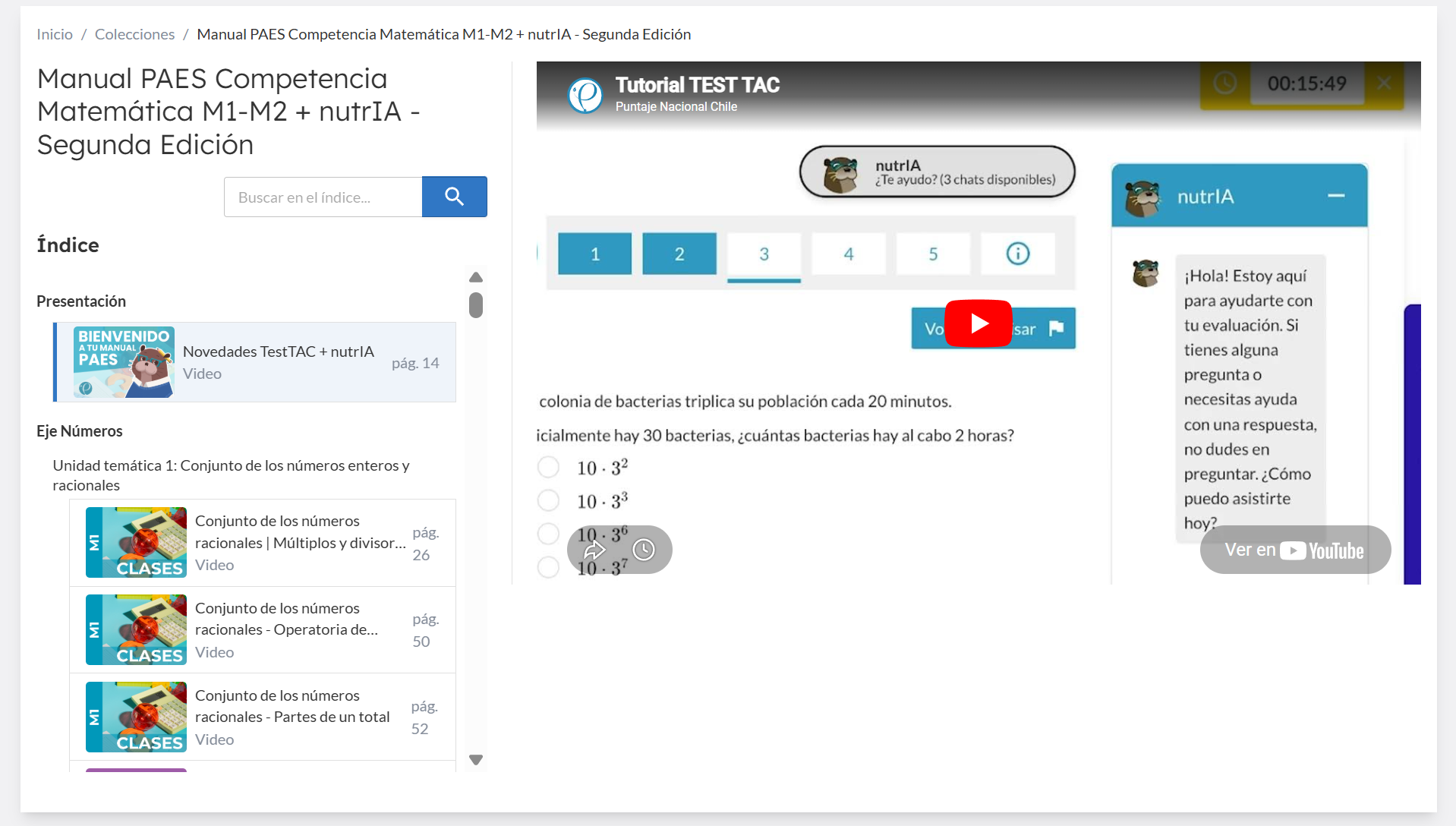Open the Puntaje Nacional channel logo
The image size is (1456, 826).
(x=585, y=95)
